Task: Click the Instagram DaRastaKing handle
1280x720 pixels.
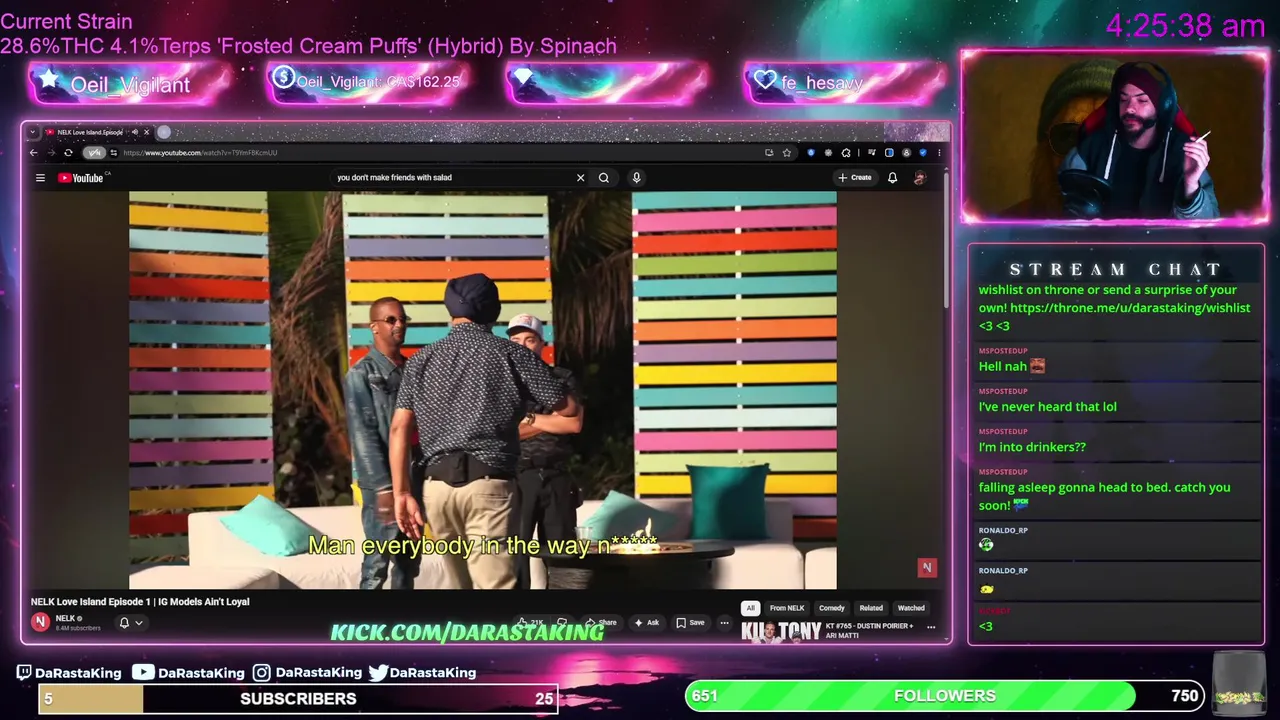Action: coord(307,673)
